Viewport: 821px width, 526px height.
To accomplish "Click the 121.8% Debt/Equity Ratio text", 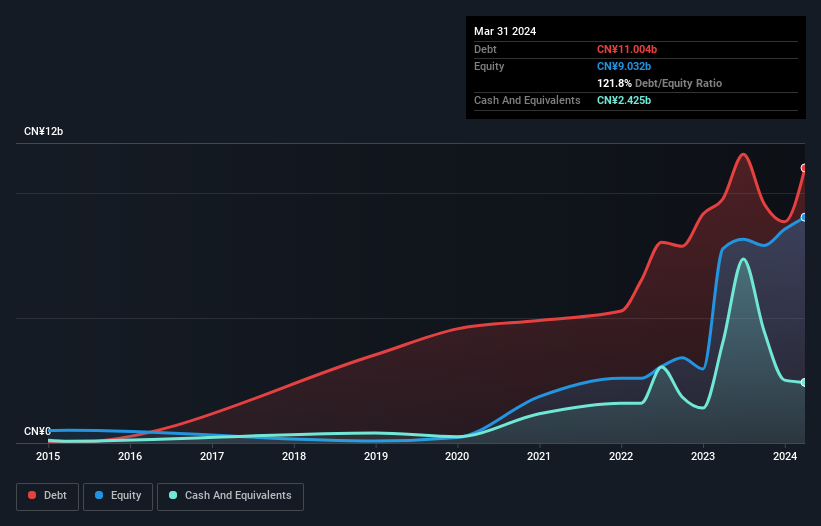I will (659, 83).
